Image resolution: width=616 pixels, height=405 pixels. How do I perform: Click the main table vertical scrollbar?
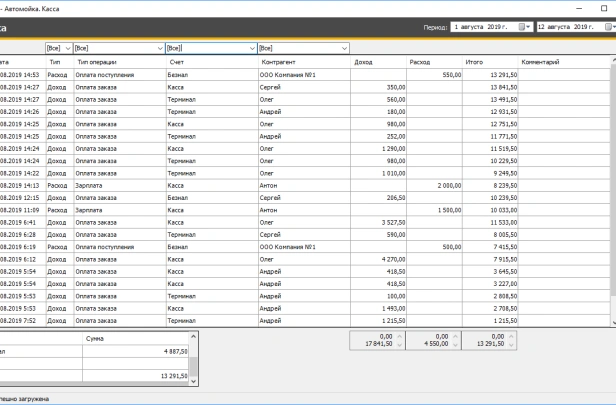tap(612, 190)
